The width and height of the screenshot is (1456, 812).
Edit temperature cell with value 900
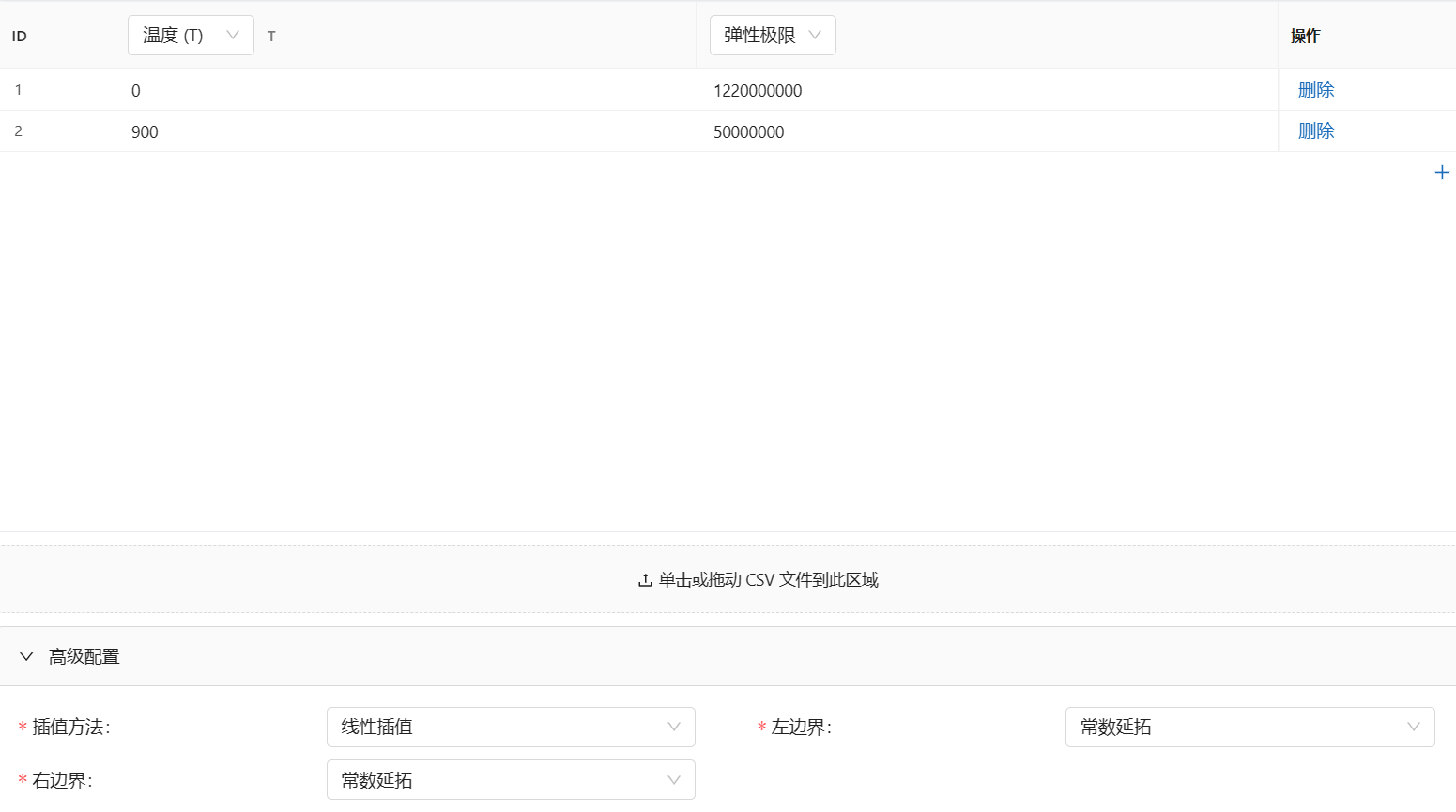(406, 131)
